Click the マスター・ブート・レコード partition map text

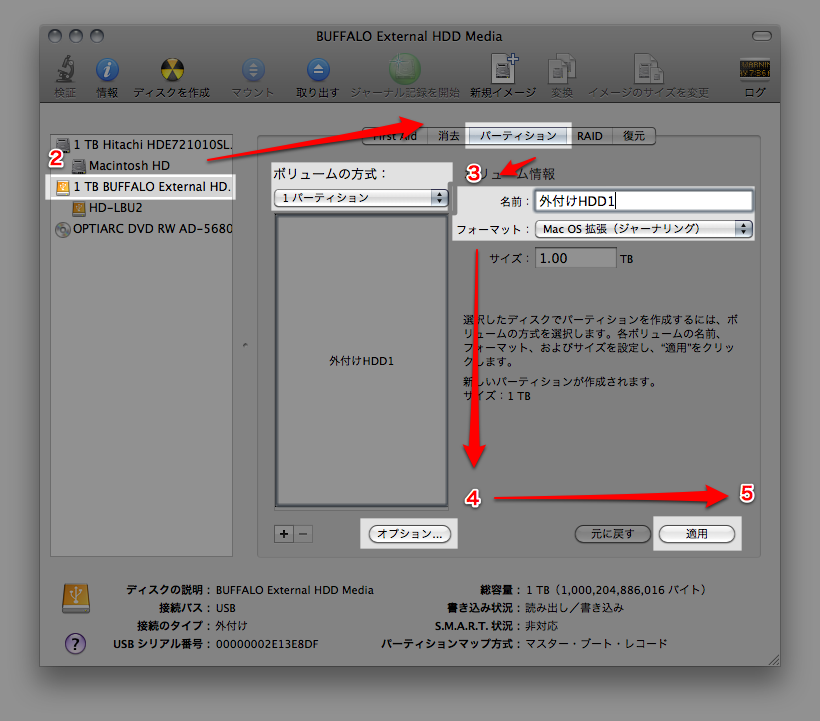[596, 644]
